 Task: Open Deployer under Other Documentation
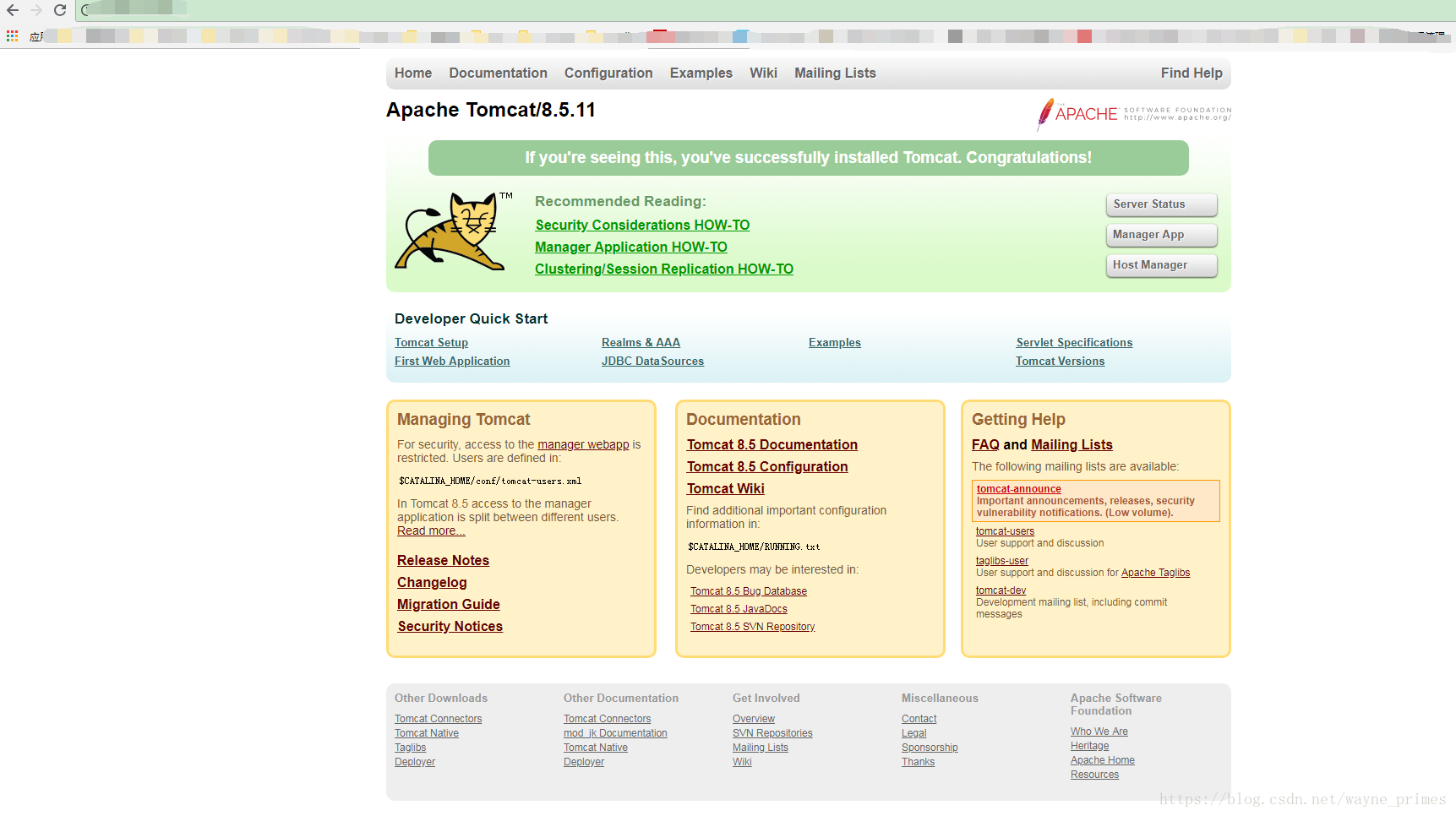pyautogui.click(x=584, y=762)
